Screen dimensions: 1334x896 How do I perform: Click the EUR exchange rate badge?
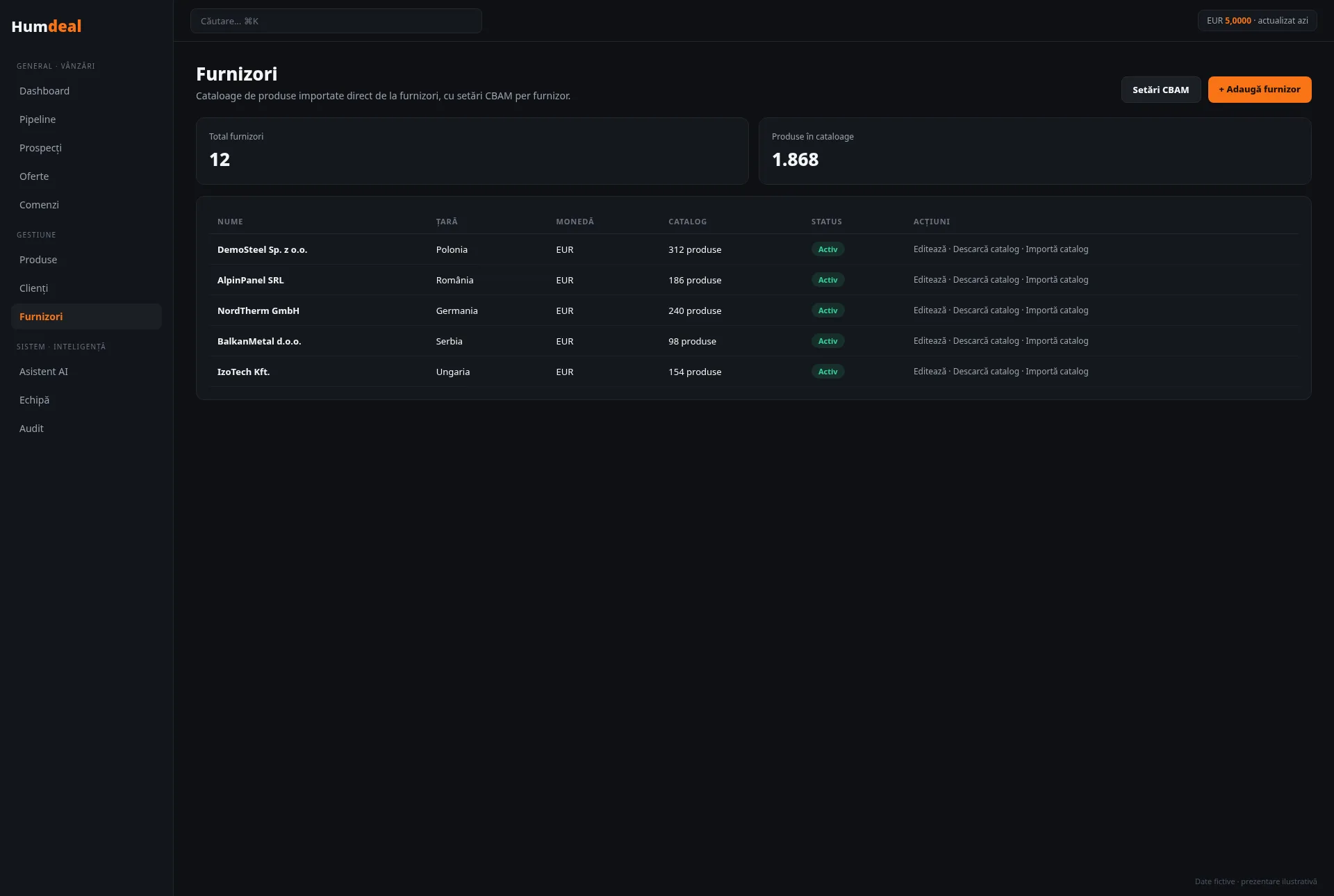click(1257, 21)
